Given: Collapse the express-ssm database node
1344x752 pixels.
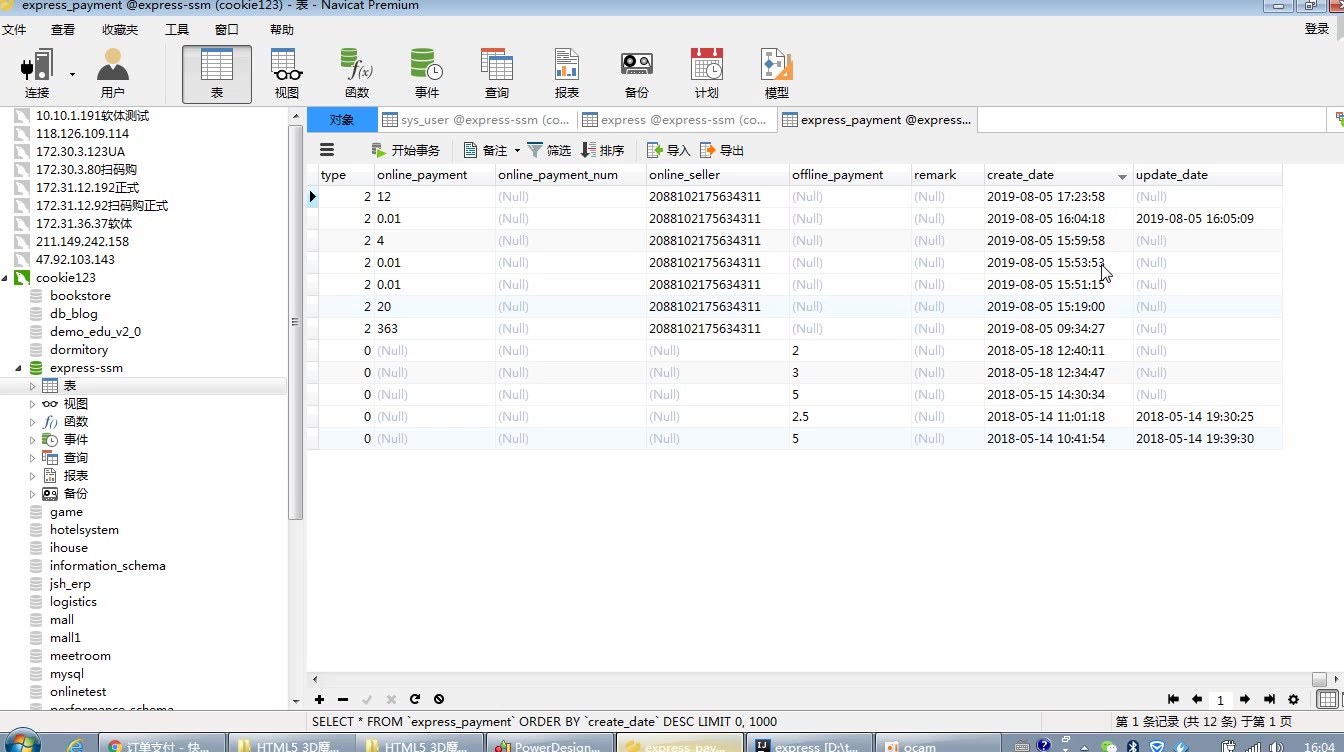Looking at the screenshot, I should pyautogui.click(x=19, y=368).
